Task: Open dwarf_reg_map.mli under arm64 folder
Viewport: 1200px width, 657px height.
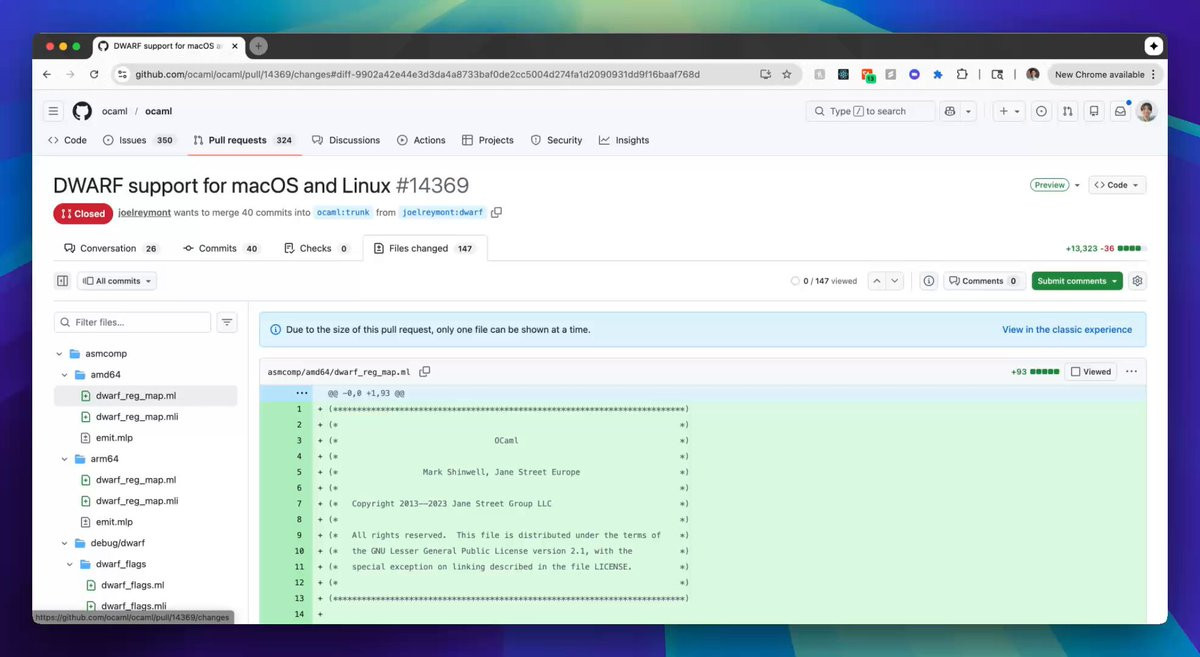Action: pos(136,501)
